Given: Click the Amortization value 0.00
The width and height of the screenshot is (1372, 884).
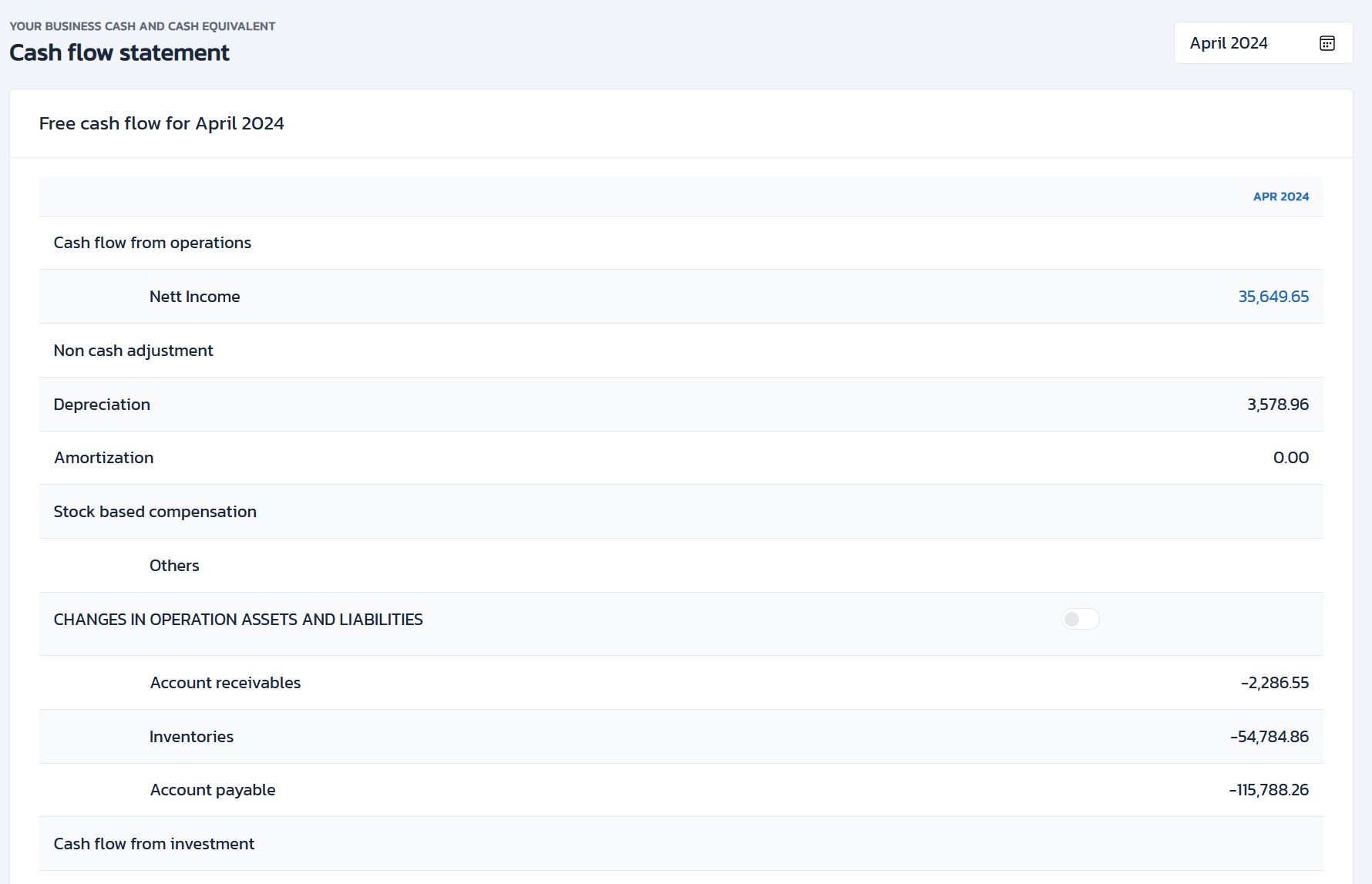Looking at the screenshot, I should 1290,458.
